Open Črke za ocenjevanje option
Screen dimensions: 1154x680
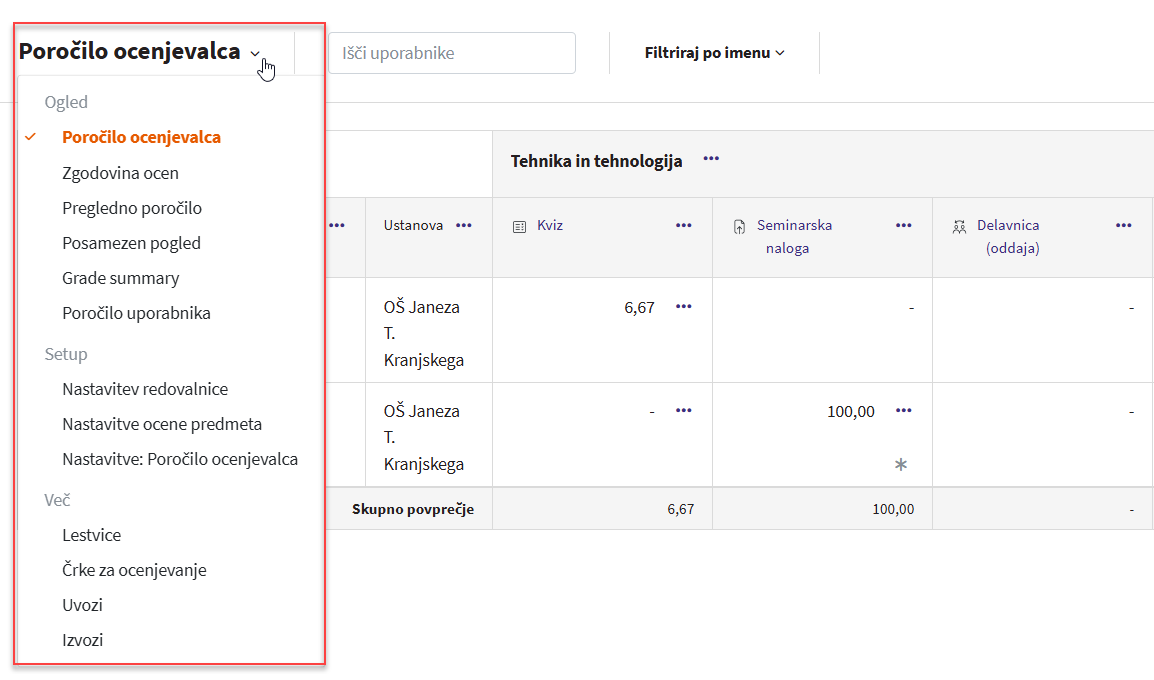point(134,570)
